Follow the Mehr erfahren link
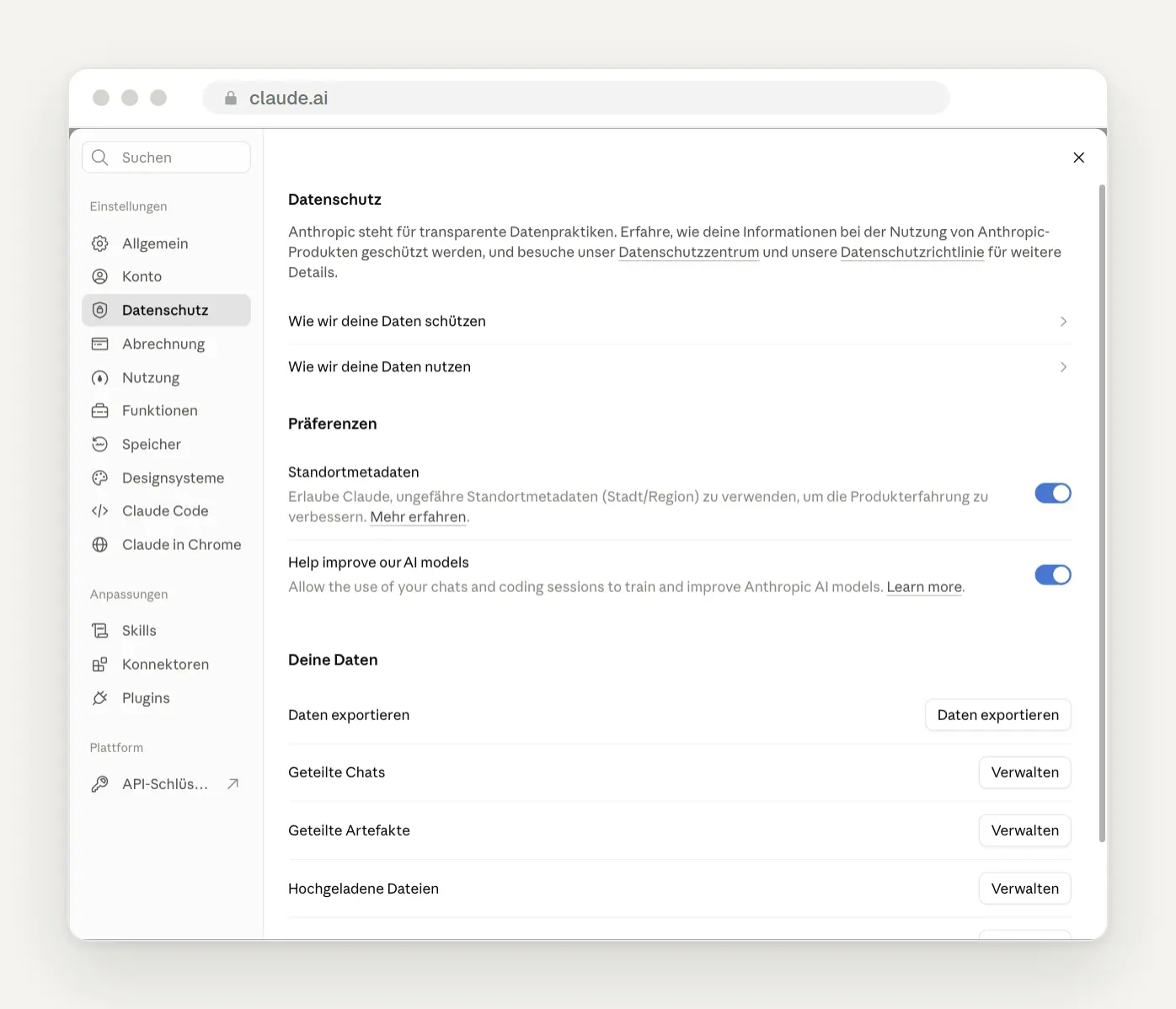Image resolution: width=1176 pixels, height=1009 pixels. [418, 516]
